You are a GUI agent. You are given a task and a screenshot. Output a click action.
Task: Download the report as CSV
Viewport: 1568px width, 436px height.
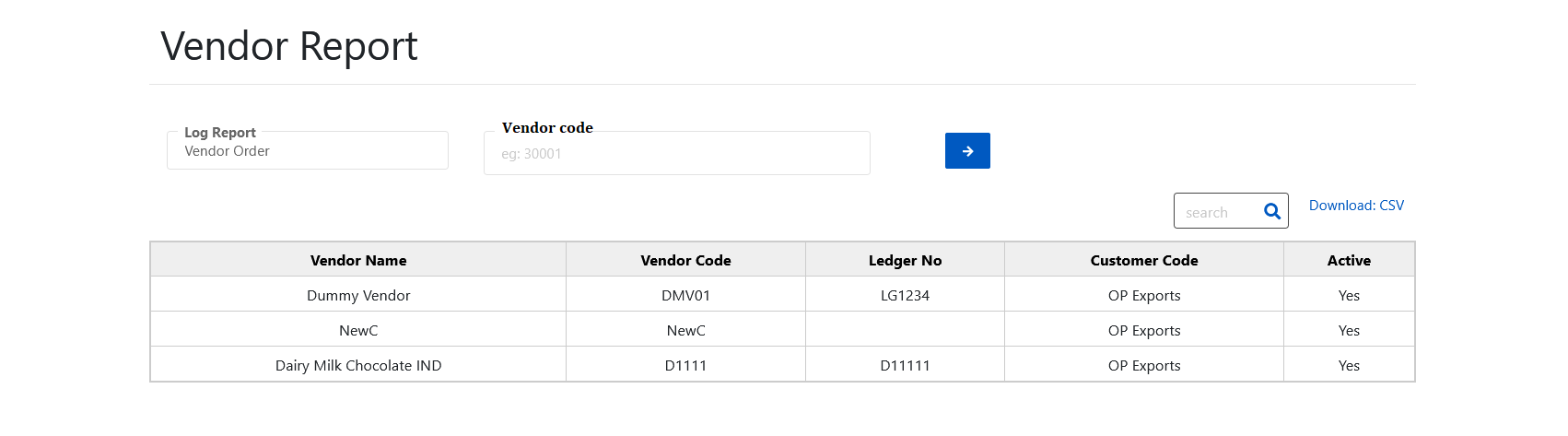[x=1356, y=206]
